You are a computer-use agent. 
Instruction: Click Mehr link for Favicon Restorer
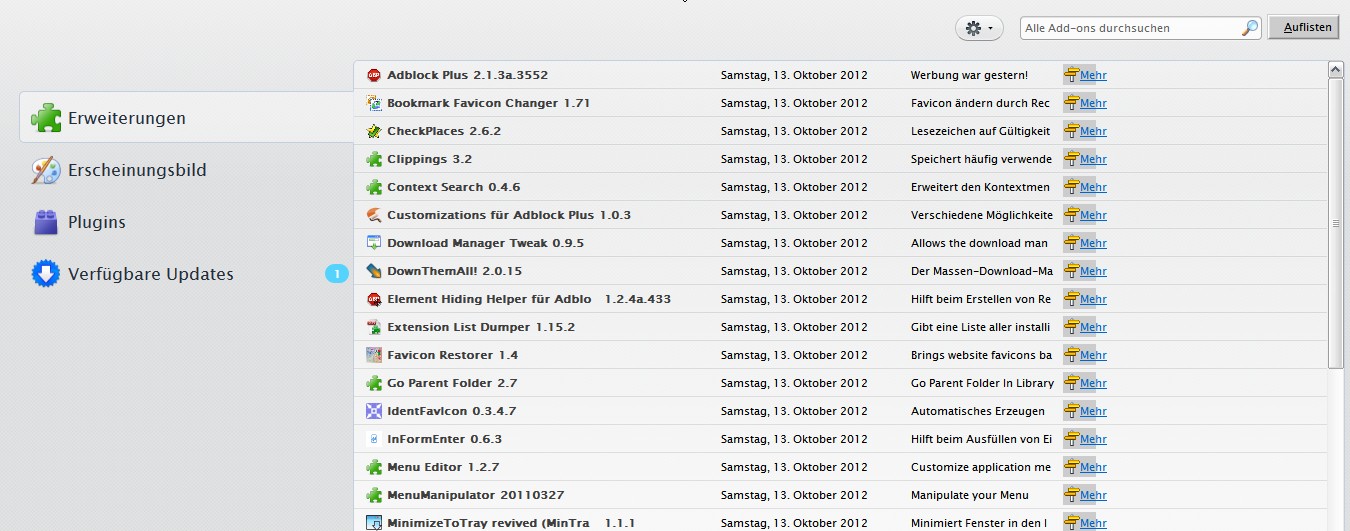pyautogui.click(x=1093, y=355)
